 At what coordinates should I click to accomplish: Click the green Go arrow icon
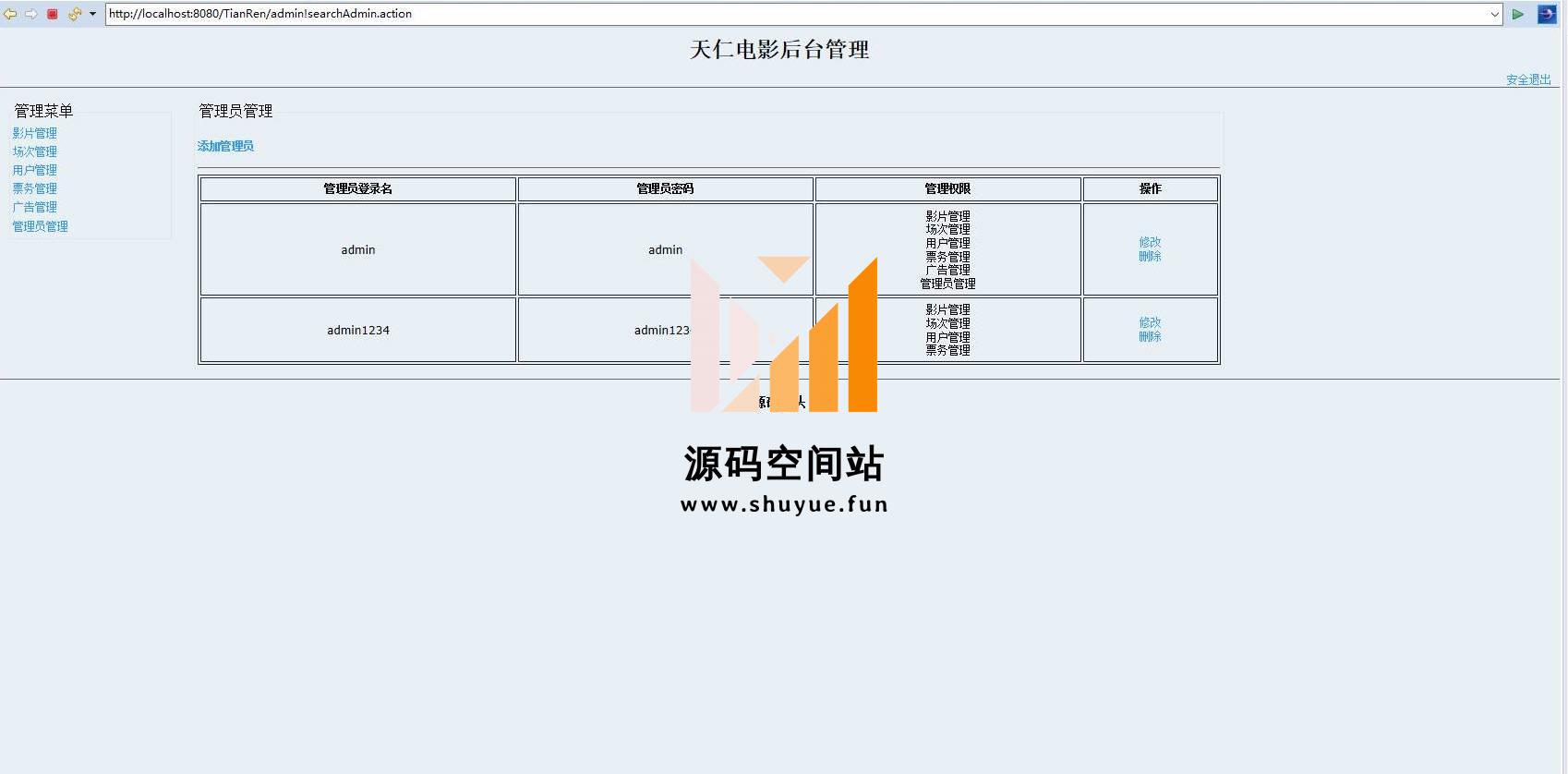click(1517, 14)
